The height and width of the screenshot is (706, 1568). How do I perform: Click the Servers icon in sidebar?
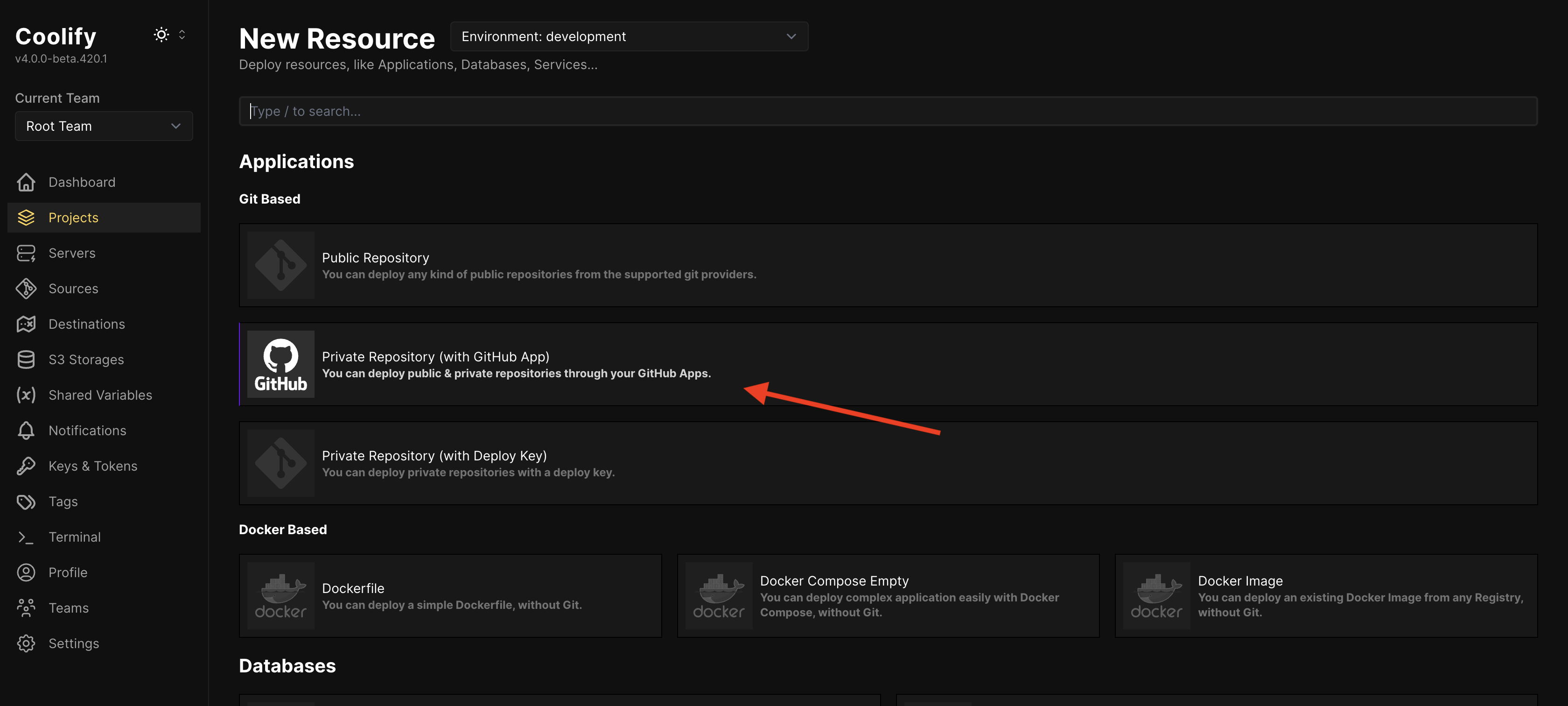pyautogui.click(x=26, y=253)
